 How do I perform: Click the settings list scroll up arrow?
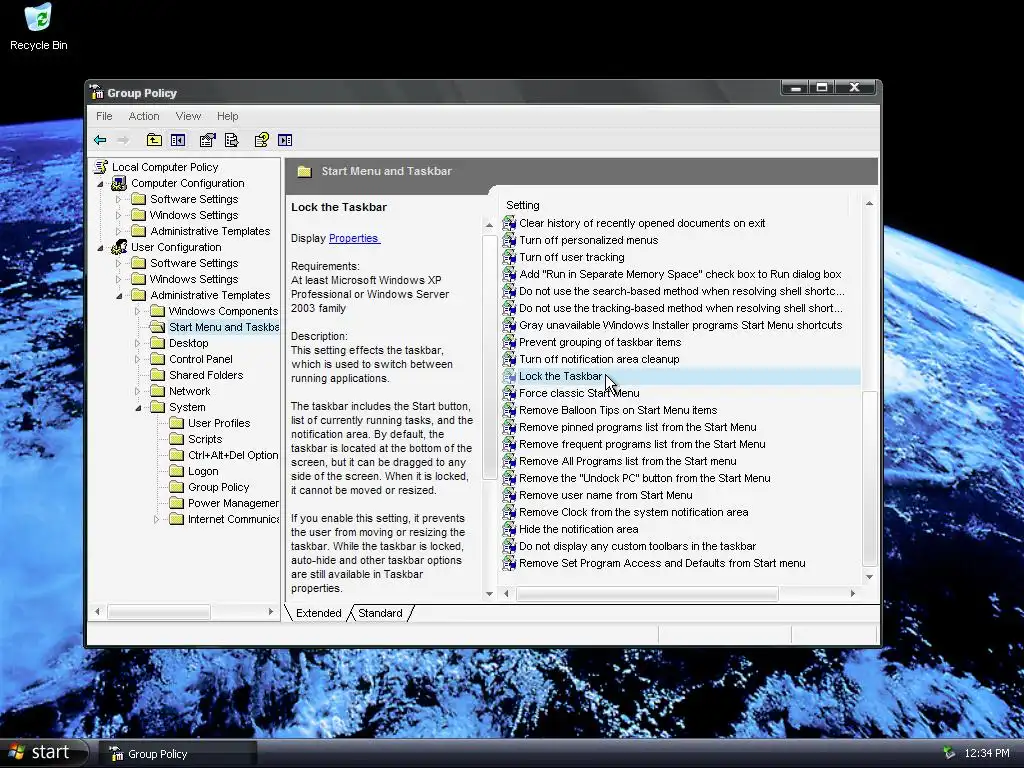869,204
